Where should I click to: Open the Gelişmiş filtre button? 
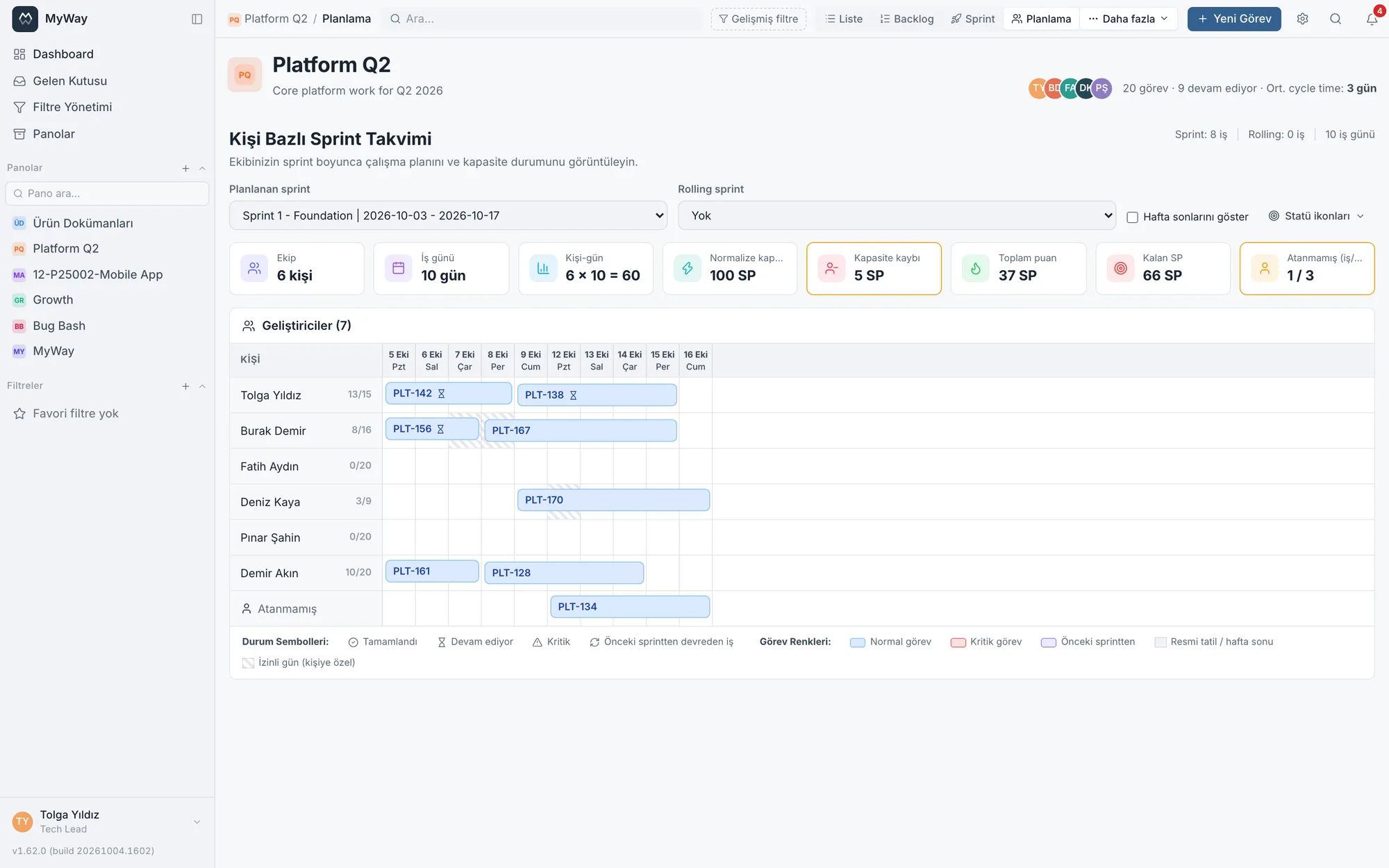[x=758, y=19]
